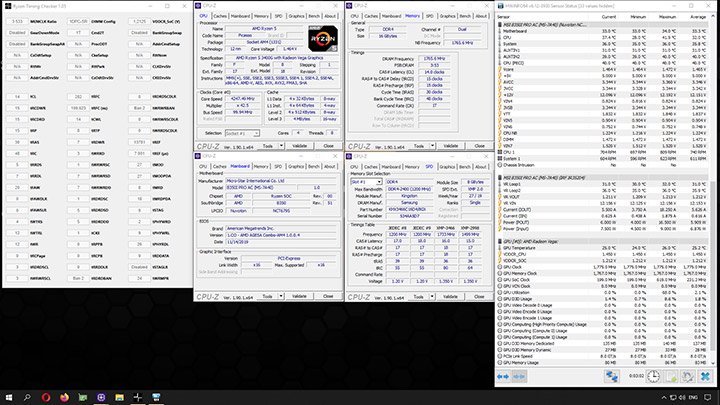Screen dimensions: 720x405
Task: Click the expand-layout blue arrows in HWiNFO
Action: click(503, 377)
